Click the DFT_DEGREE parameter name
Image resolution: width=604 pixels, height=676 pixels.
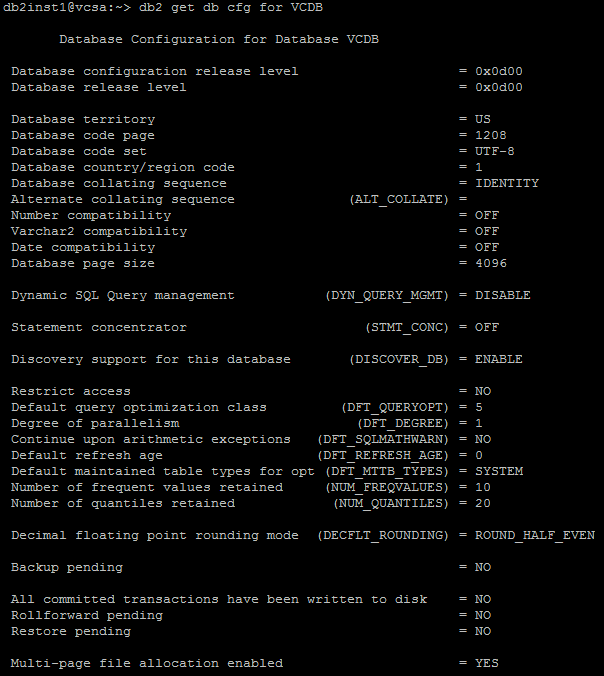click(403, 423)
